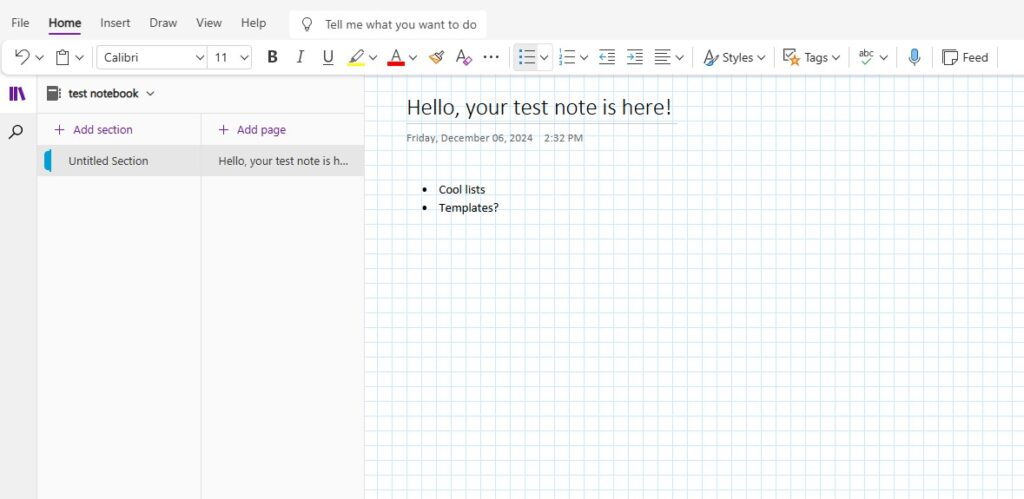Open the Help tab
The width and height of the screenshot is (1024, 499).
click(x=253, y=23)
